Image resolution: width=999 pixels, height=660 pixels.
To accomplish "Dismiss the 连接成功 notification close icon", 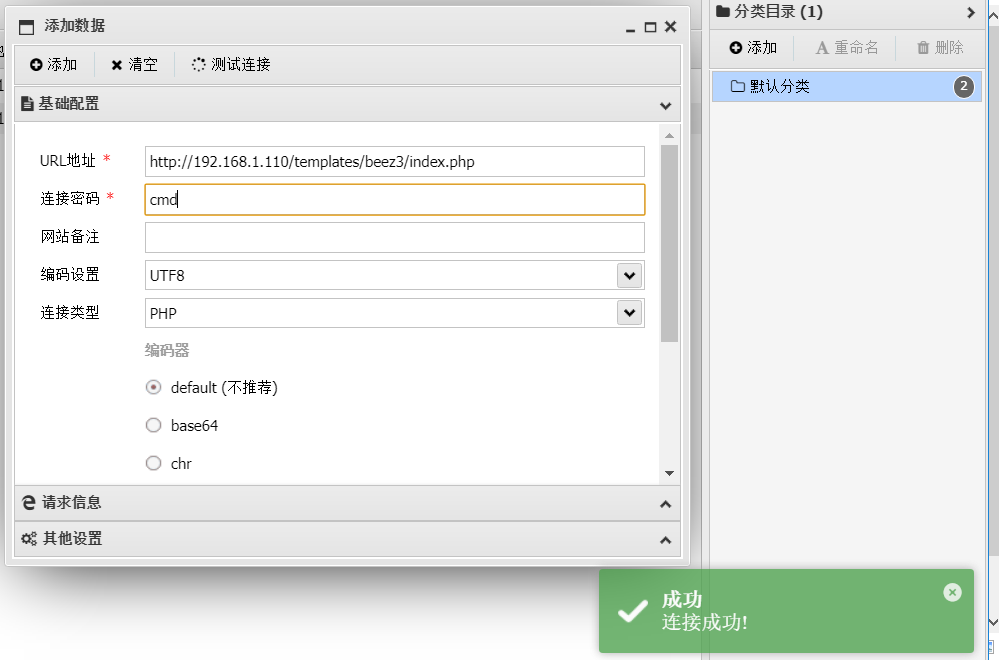I will pos(952,592).
